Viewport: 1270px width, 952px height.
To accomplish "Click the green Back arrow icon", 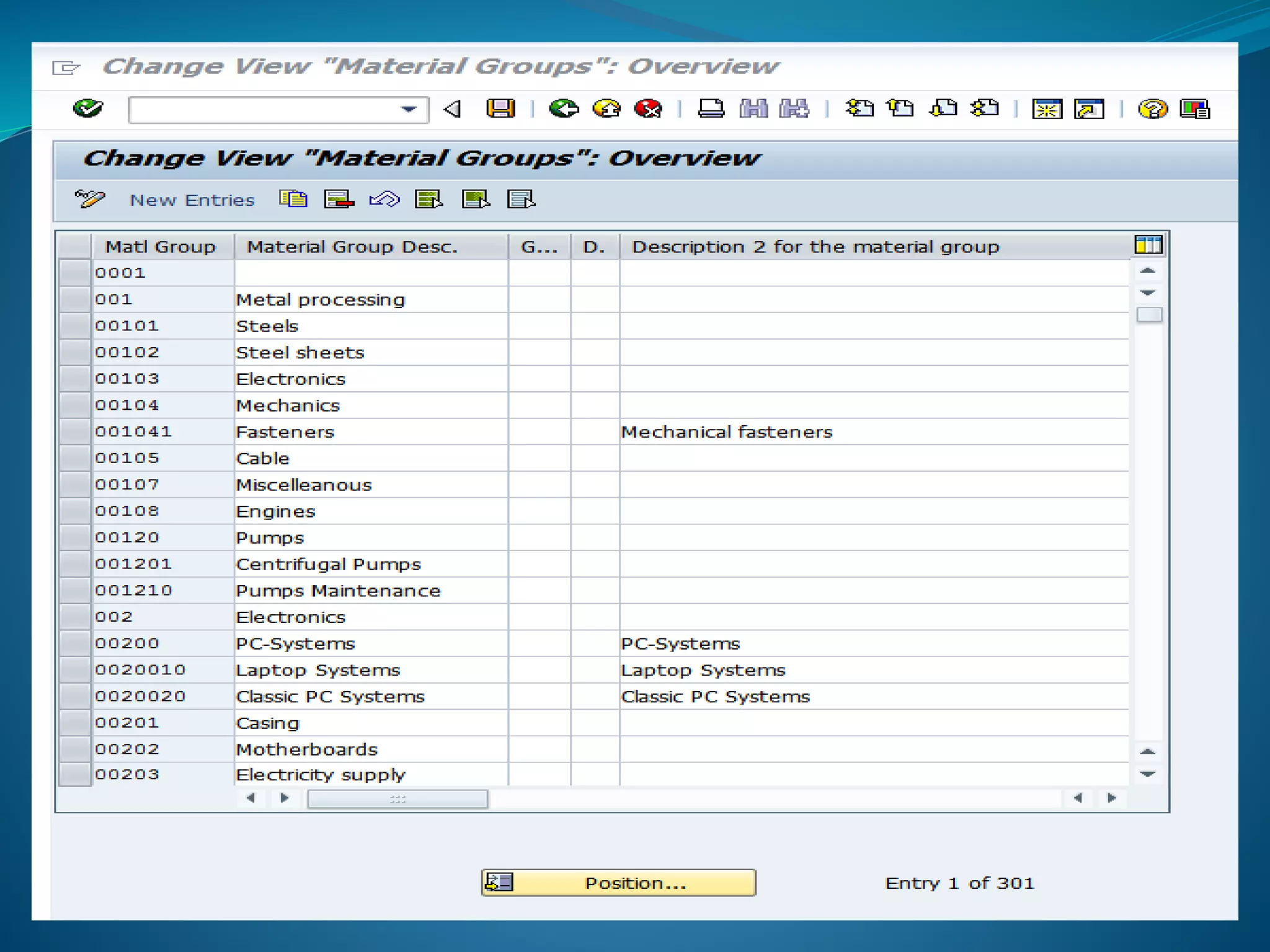I will [564, 108].
